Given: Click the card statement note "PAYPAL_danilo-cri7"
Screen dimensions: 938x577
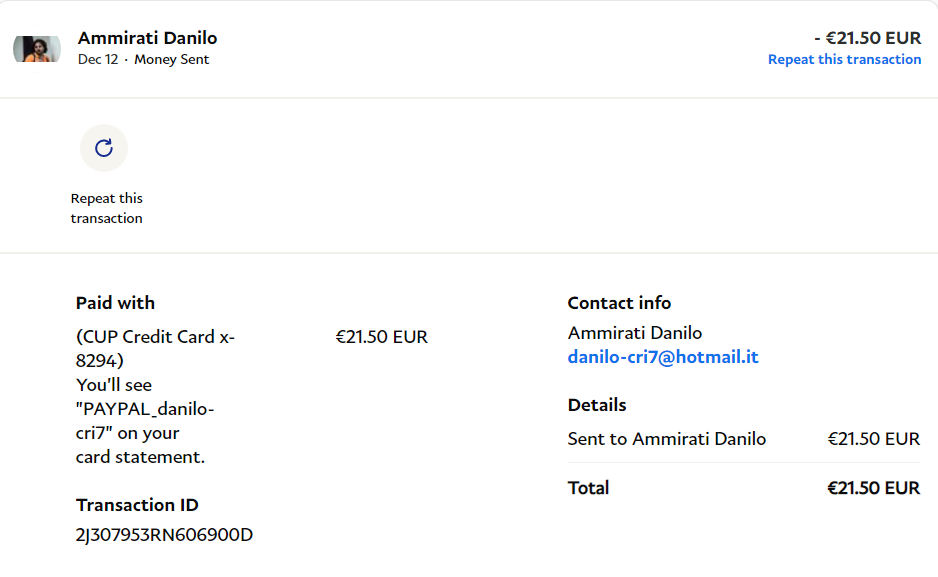Looking at the screenshot, I should [x=145, y=420].
